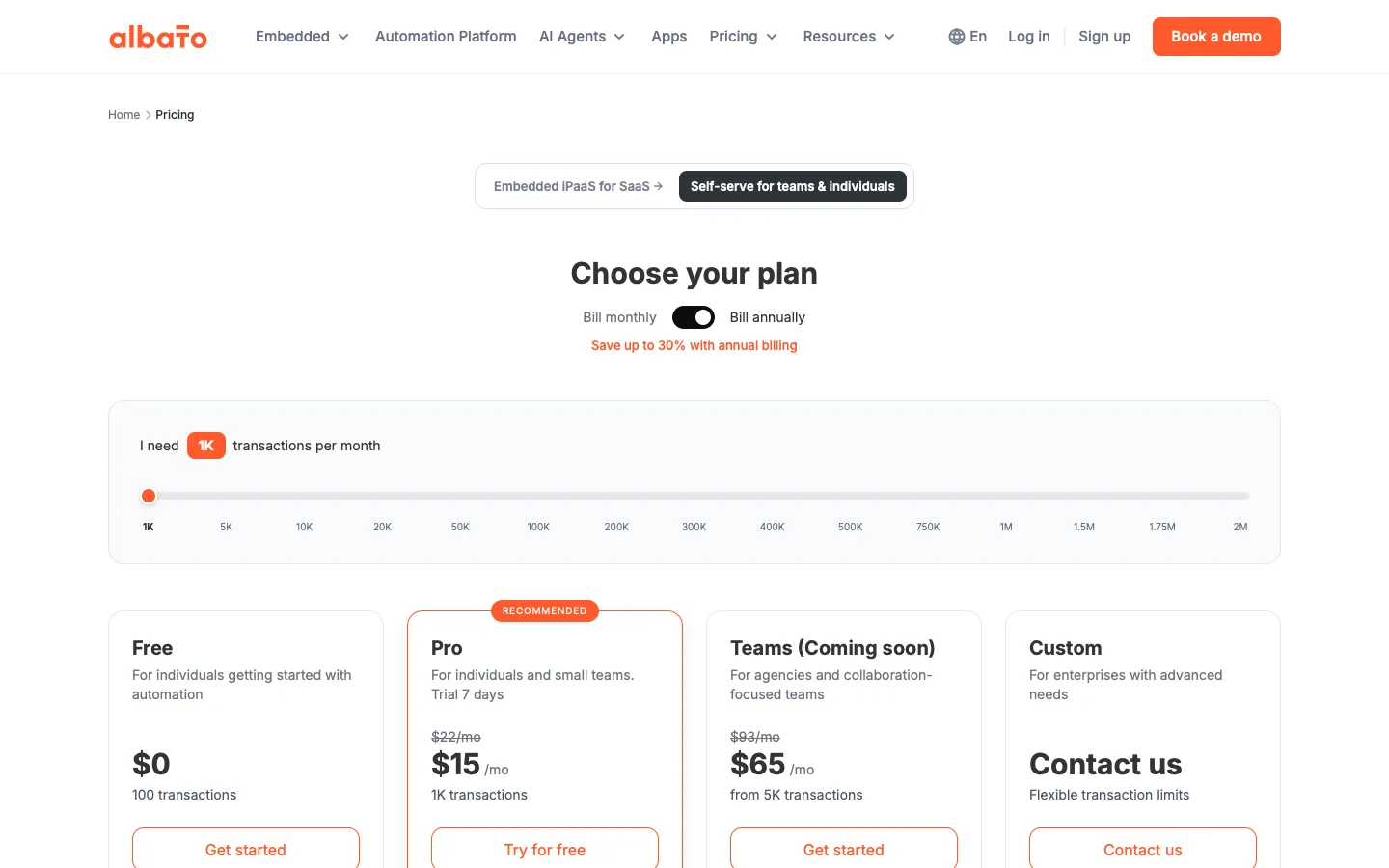Expand the Resources dropdown menu
Viewport: 1389px width, 868px height.
coord(849,37)
